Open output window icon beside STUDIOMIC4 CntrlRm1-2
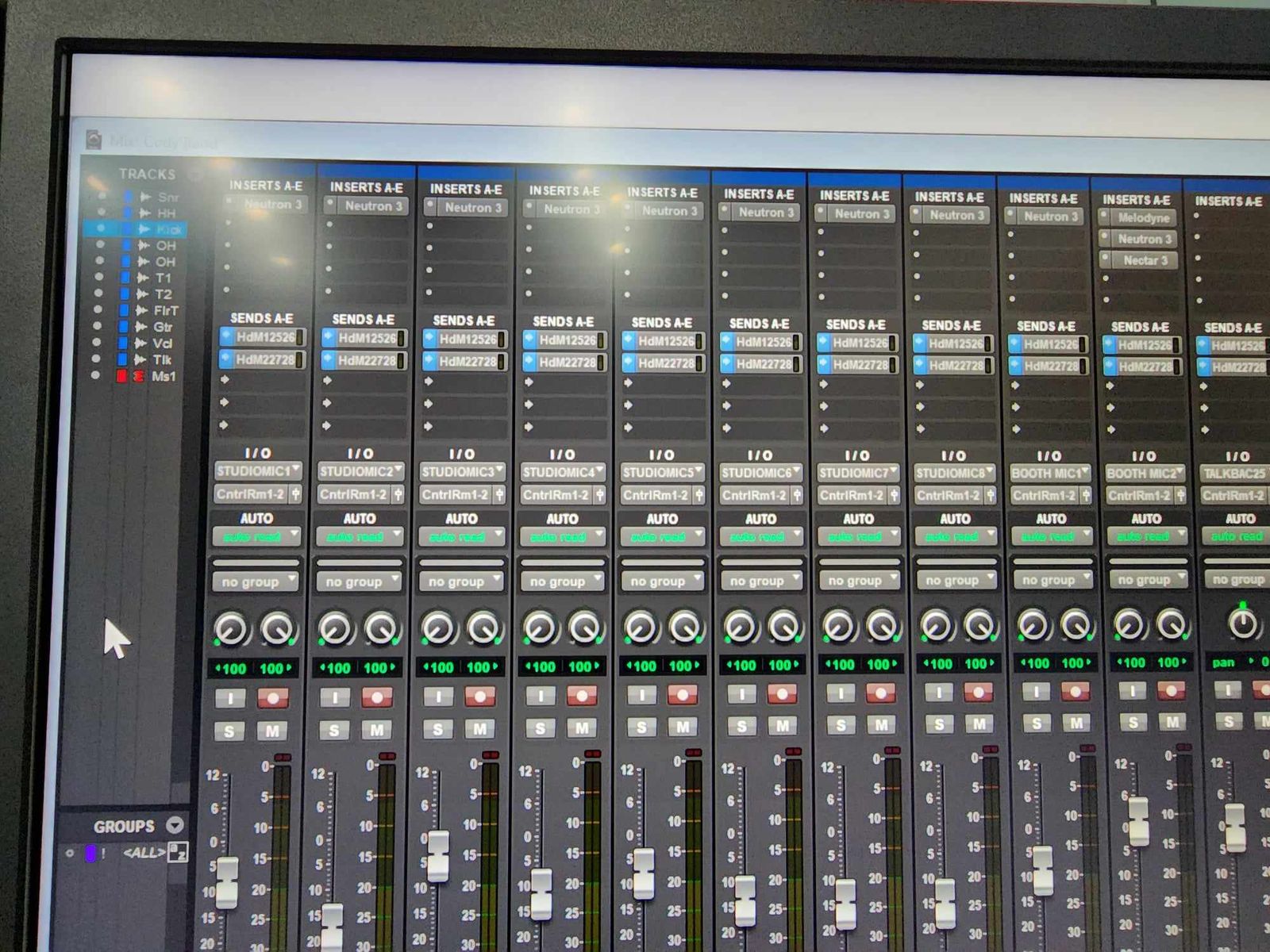Viewport: 1270px width, 952px height. click(x=599, y=495)
